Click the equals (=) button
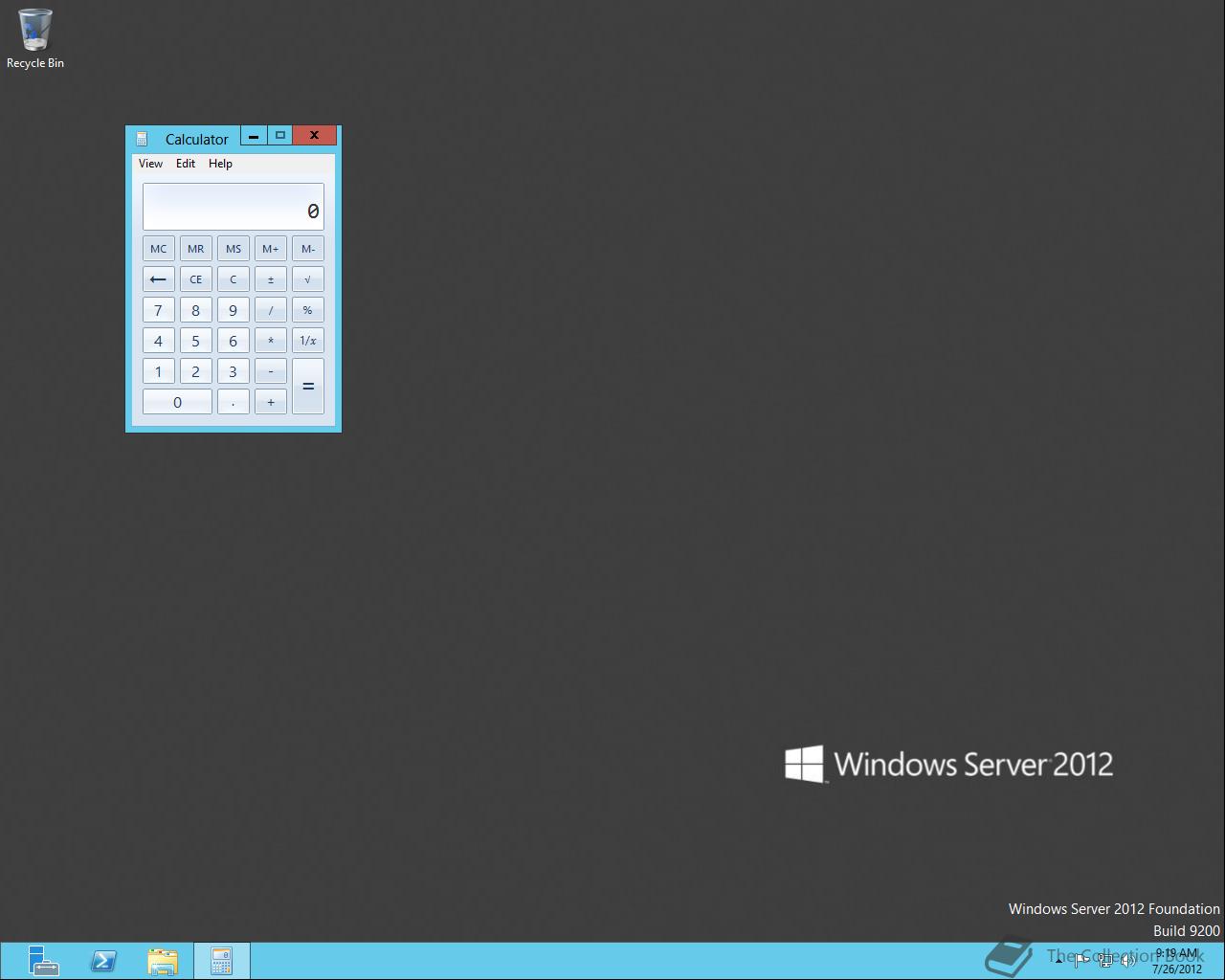Viewport: 1225px width, 980px height. point(308,387)
